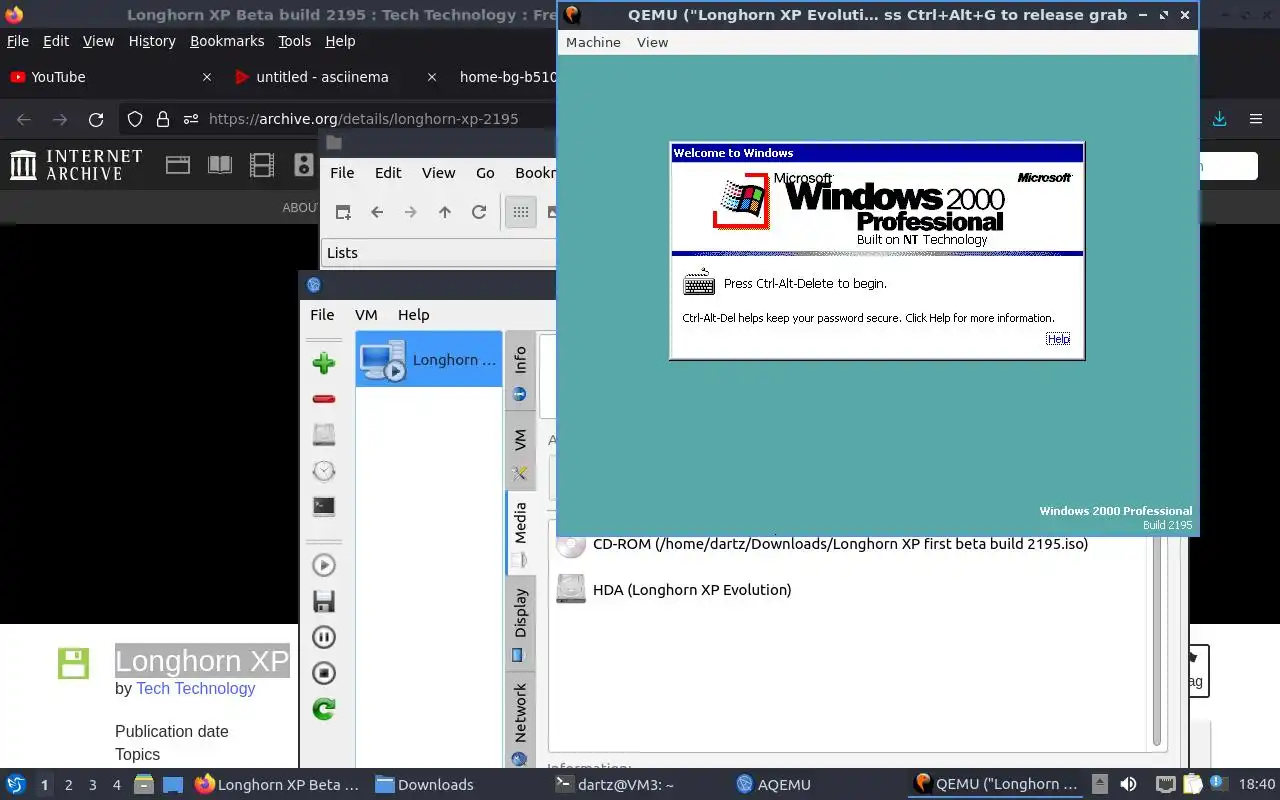Click the file manager new tab icon
Viewport: 1280px width, 800px height.
343,212
